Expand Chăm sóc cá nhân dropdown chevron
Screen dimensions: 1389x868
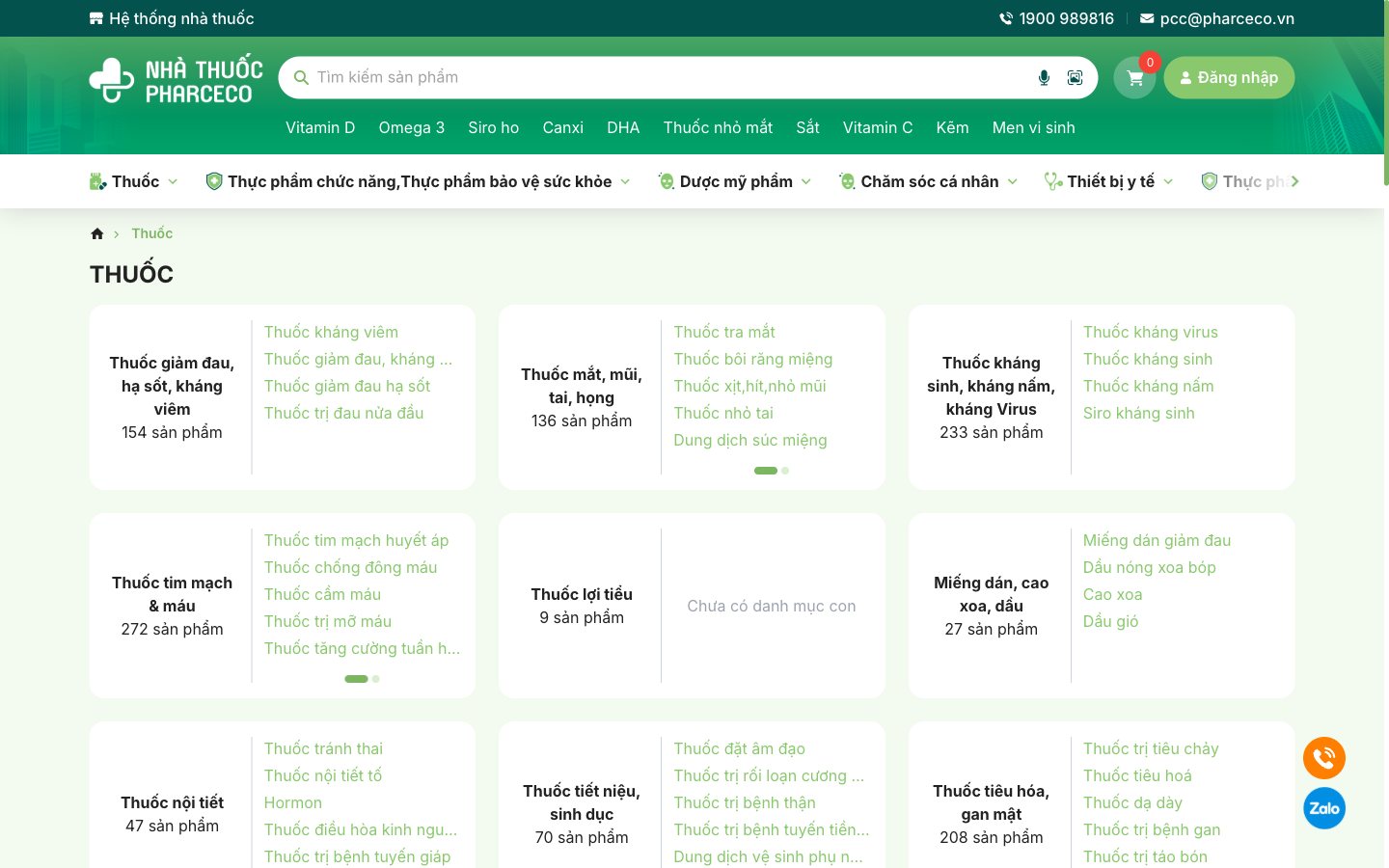(1013, 181)
